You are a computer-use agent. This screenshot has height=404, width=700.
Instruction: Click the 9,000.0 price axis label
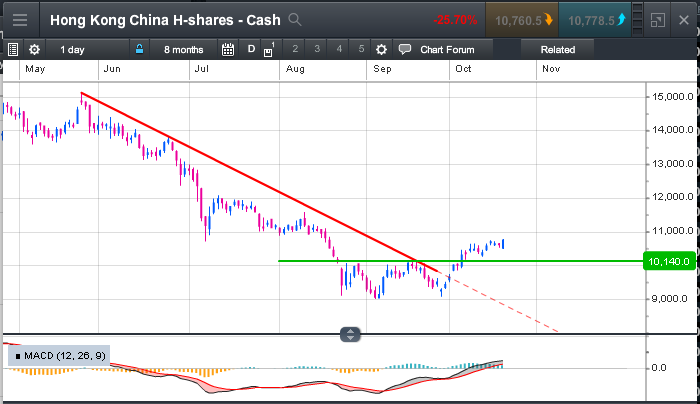670,299
